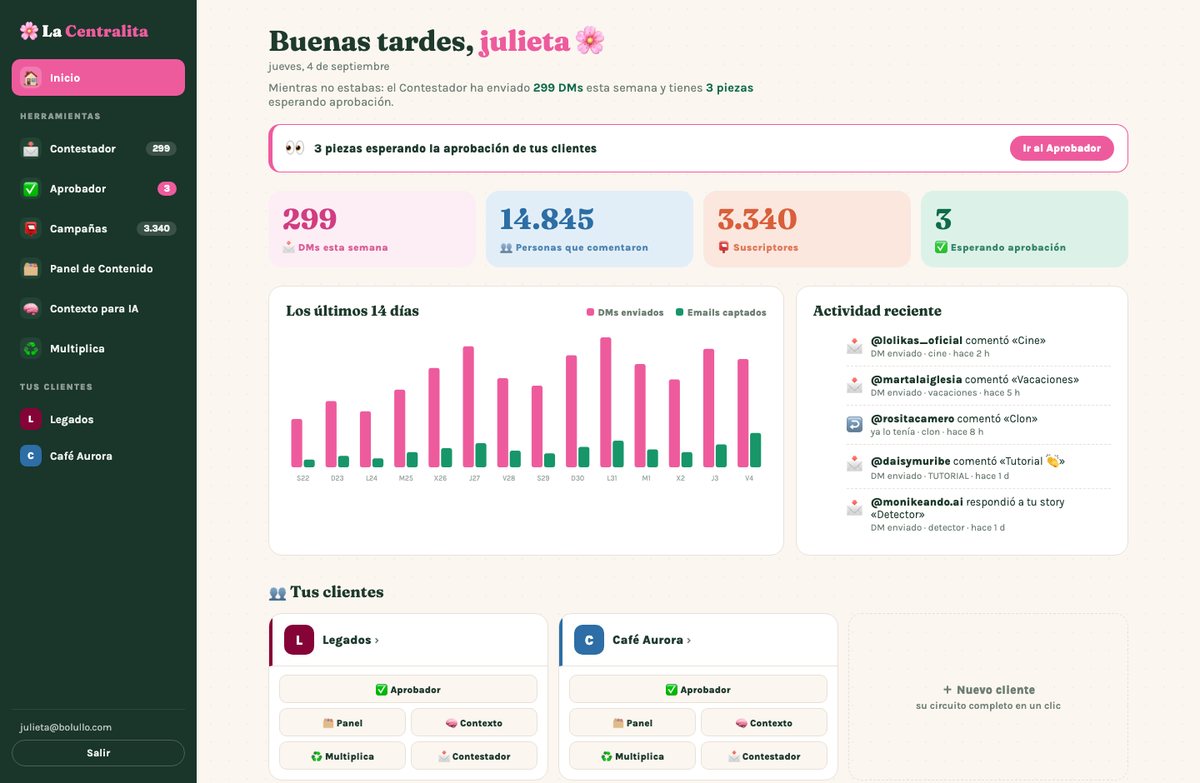Expand the Café Aurora client card header chevron
Screen dimensions: 1200x783
click(x=688, y=640)
